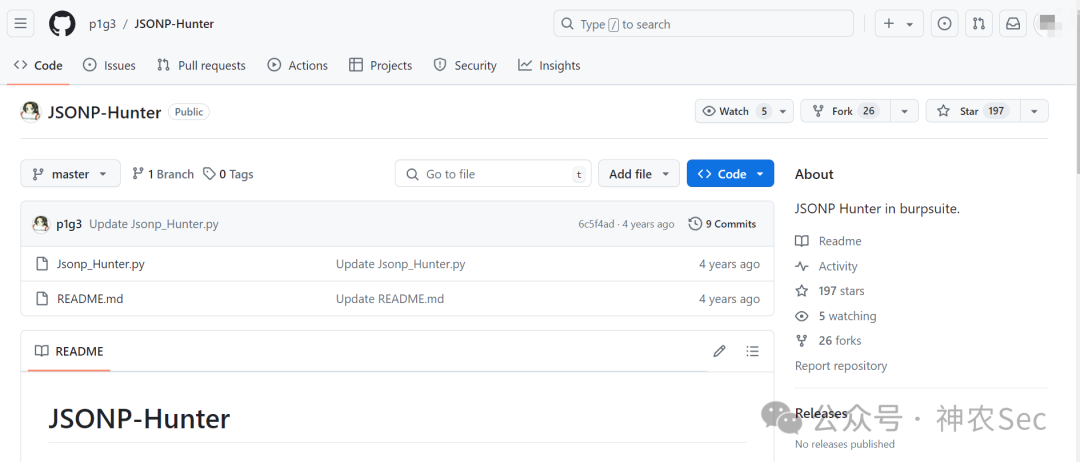Open the user avatar menu

point(1050,24)
